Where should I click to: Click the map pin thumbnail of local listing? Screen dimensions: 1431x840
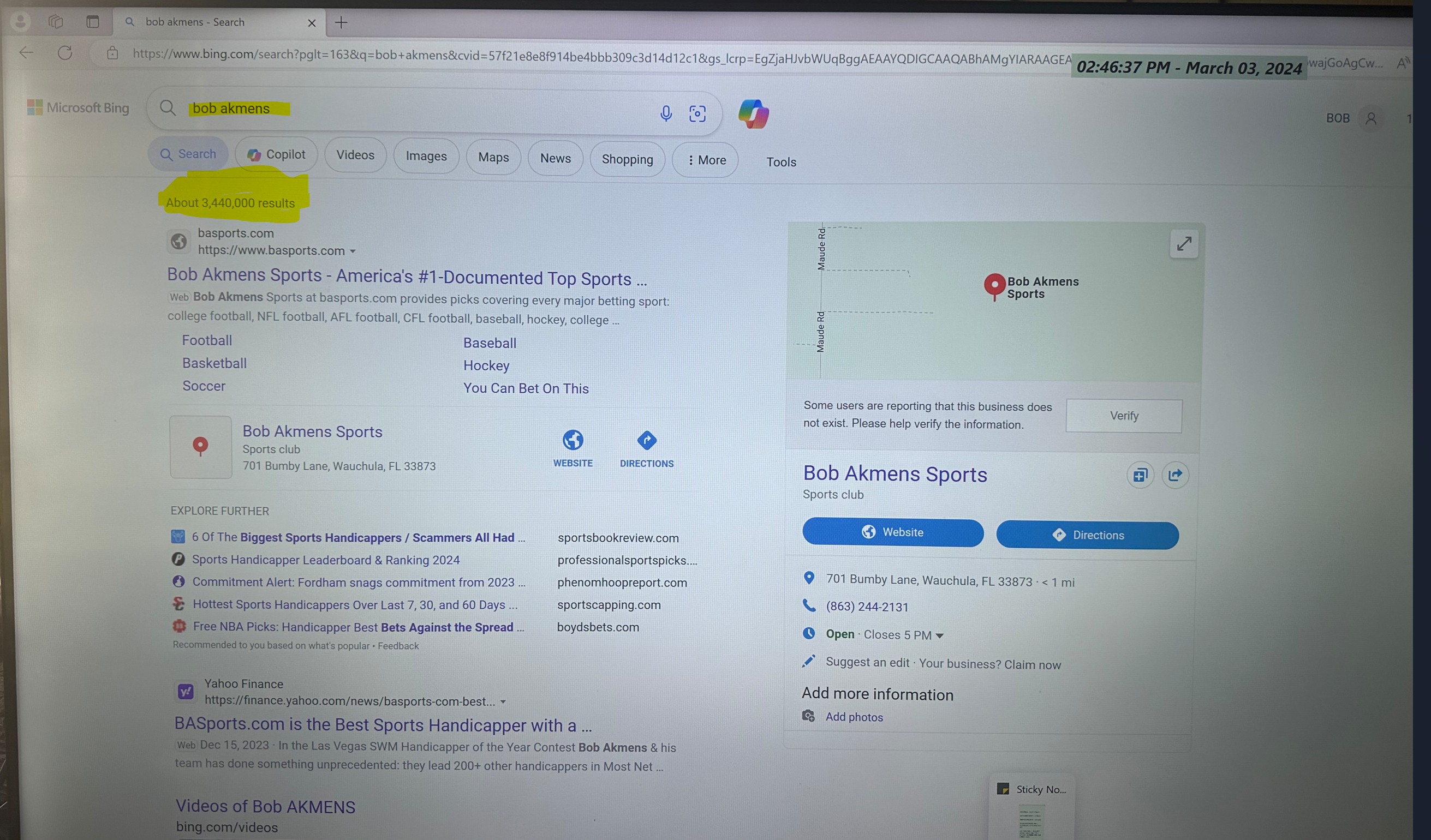200,447
